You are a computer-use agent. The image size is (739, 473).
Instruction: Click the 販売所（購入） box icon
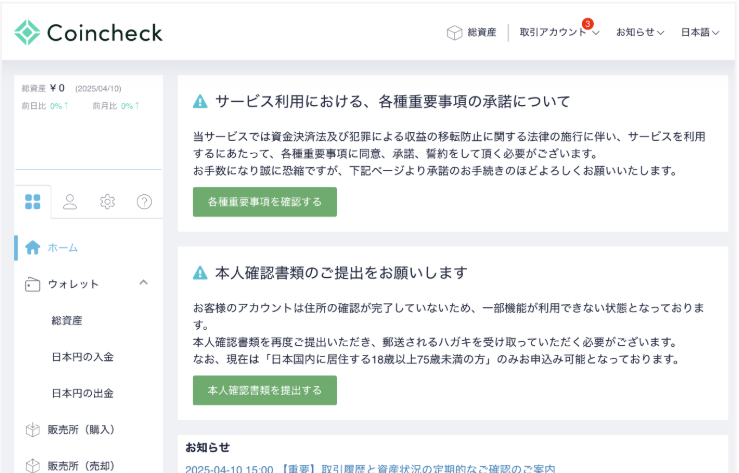click(x=33, y=430)
